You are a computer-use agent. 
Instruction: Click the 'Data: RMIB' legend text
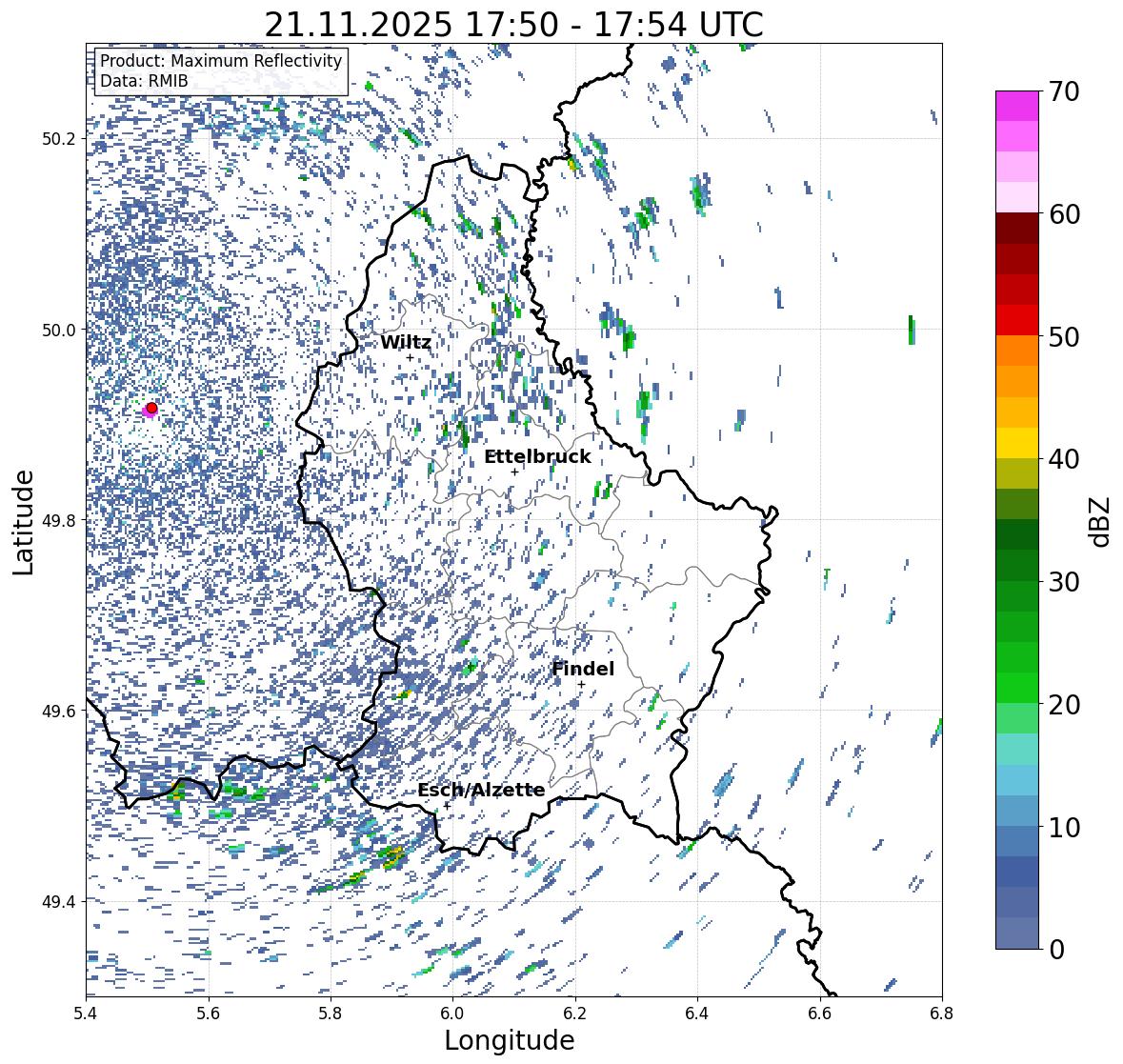point(144,81)
